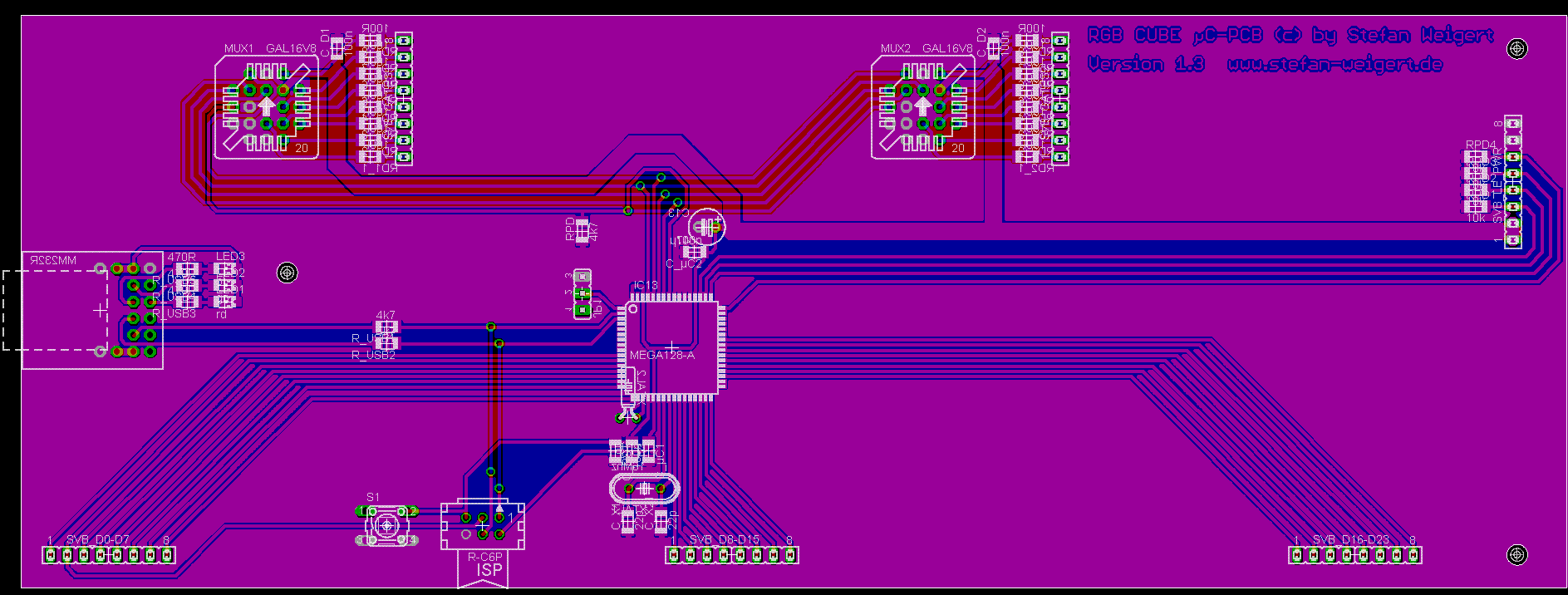
Task: Click the 'C_µC2' label
Action: (684, 264)
